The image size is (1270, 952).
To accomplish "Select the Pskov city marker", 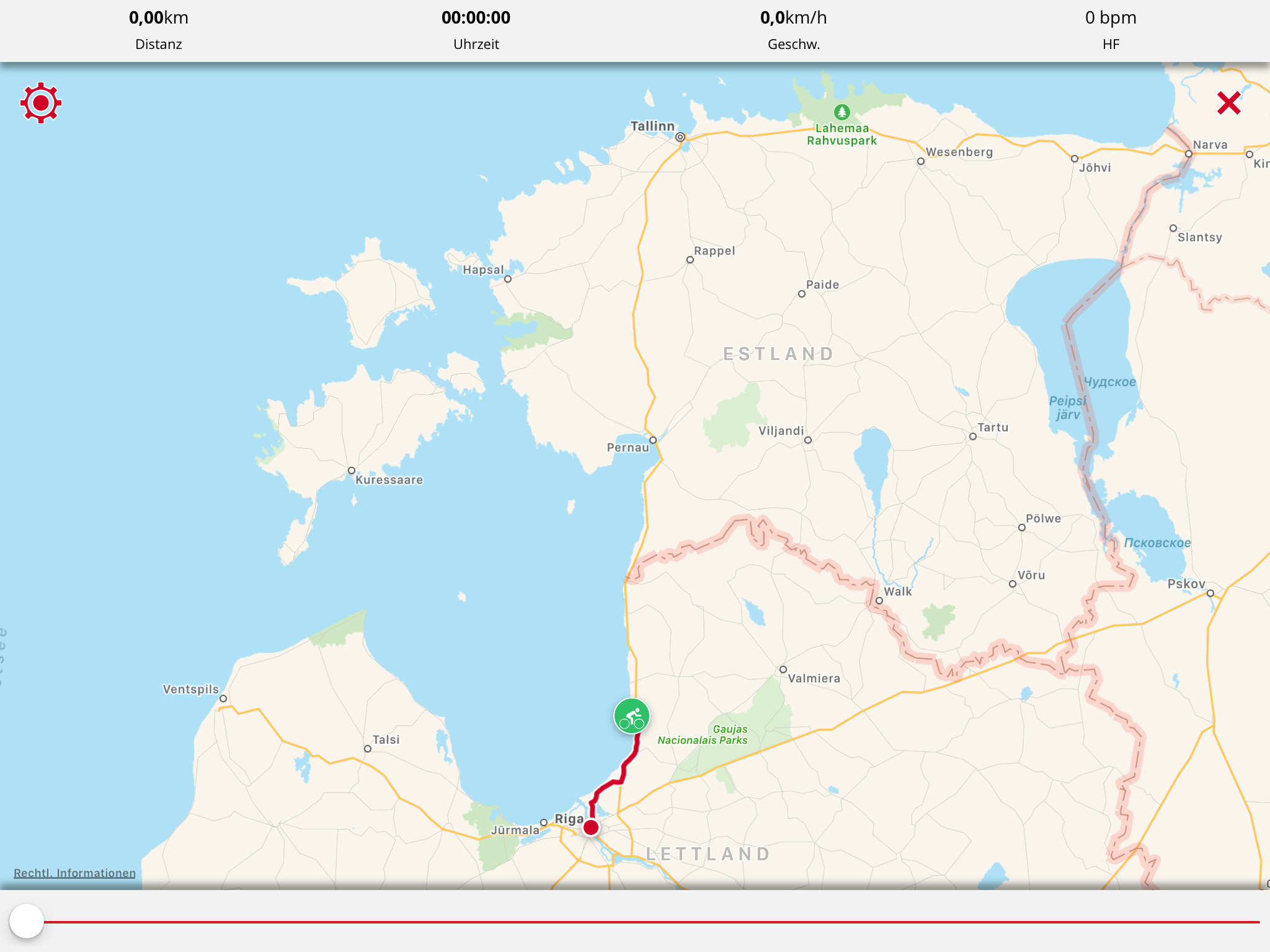I will (1210, 593).
